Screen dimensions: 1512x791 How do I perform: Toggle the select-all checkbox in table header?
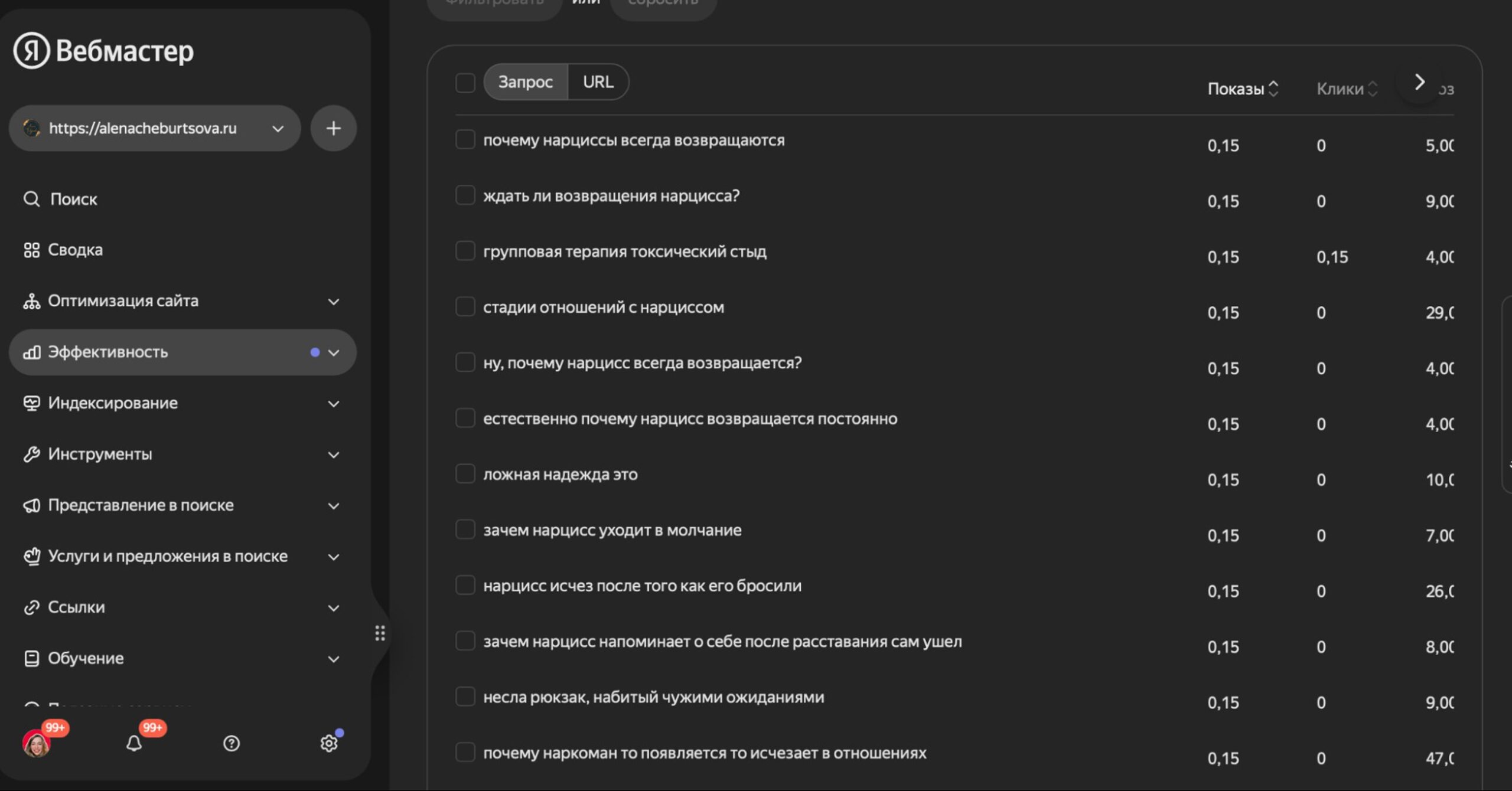465,83
